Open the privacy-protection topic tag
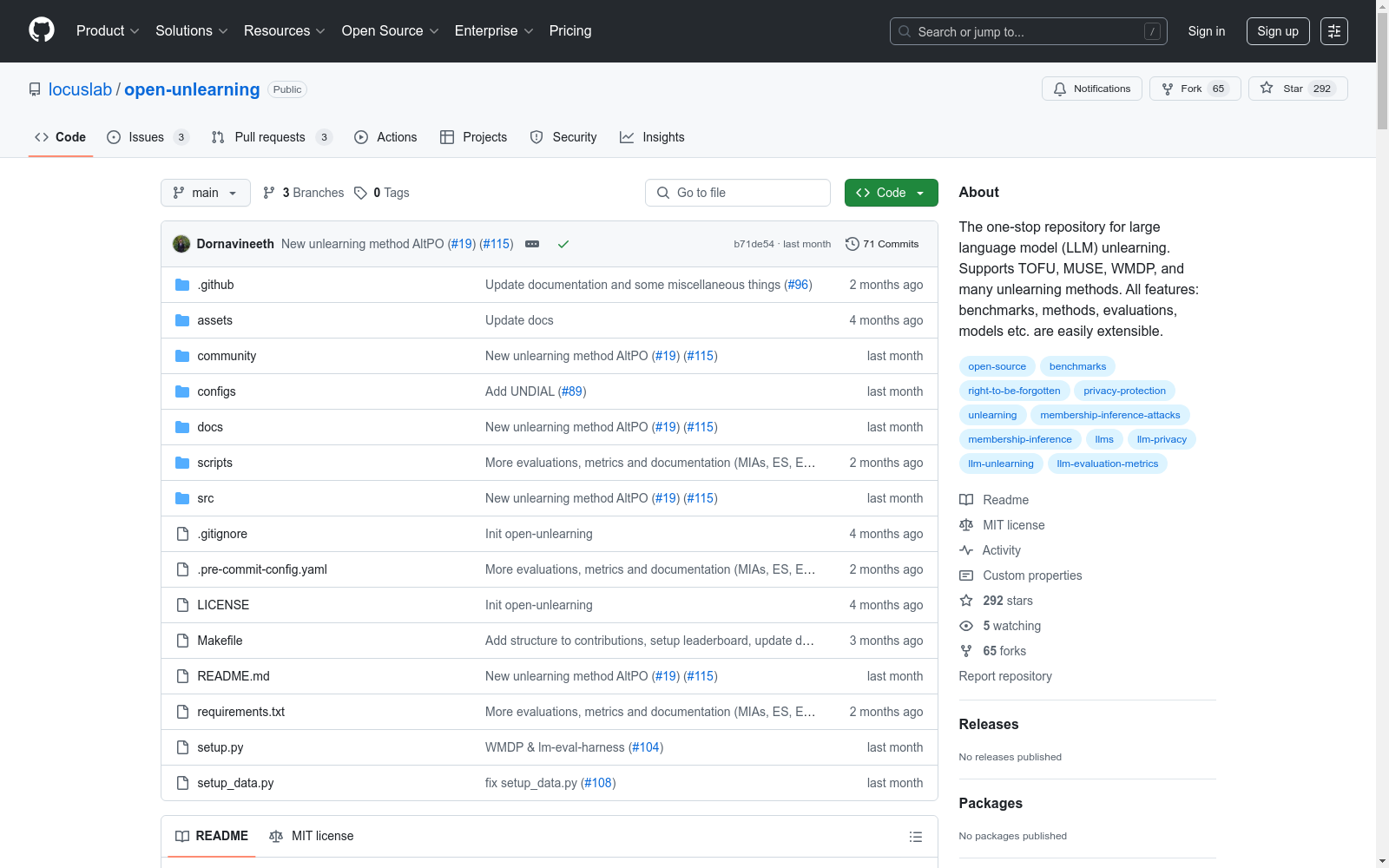The height and width of the screenshot is (868, 1389). click(x=1124, y=391)
